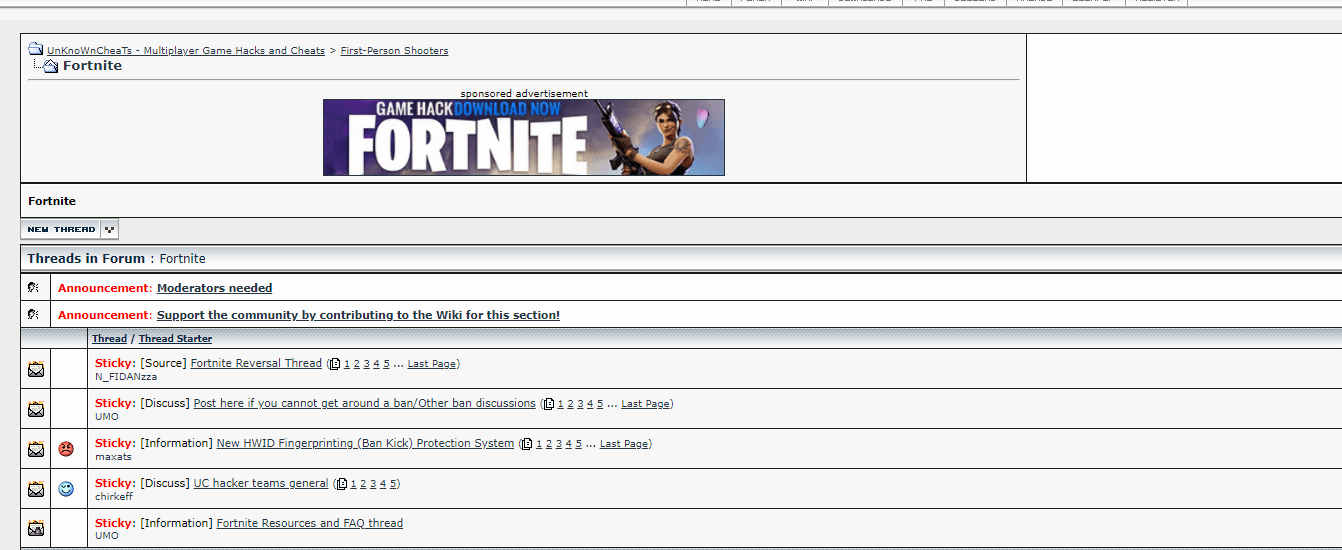This screenshot has width=1342, height=550.
Task: Open Fortnite Resources and FAQ thread
Action: 310,523
